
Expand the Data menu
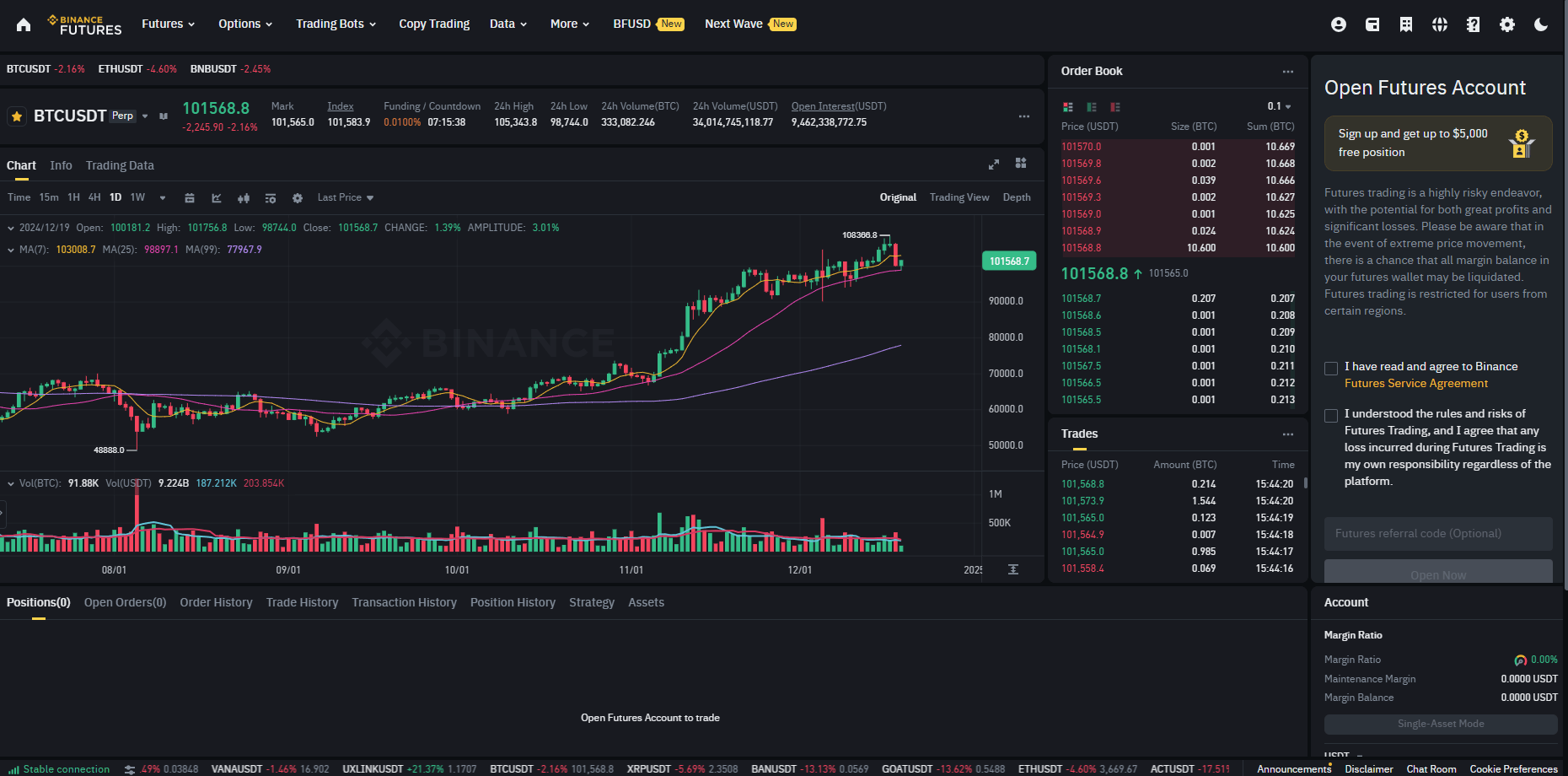tap(508, 24)
